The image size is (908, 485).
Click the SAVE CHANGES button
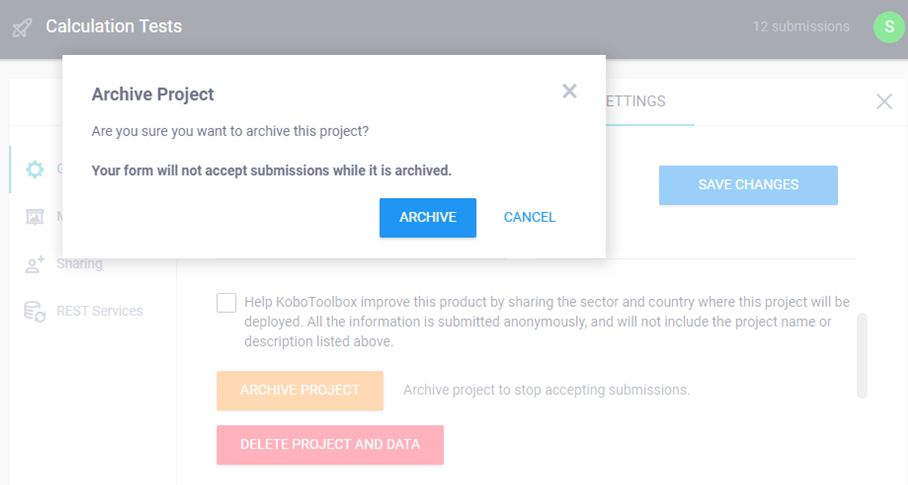pyautogui.click(x=747, y=185)
